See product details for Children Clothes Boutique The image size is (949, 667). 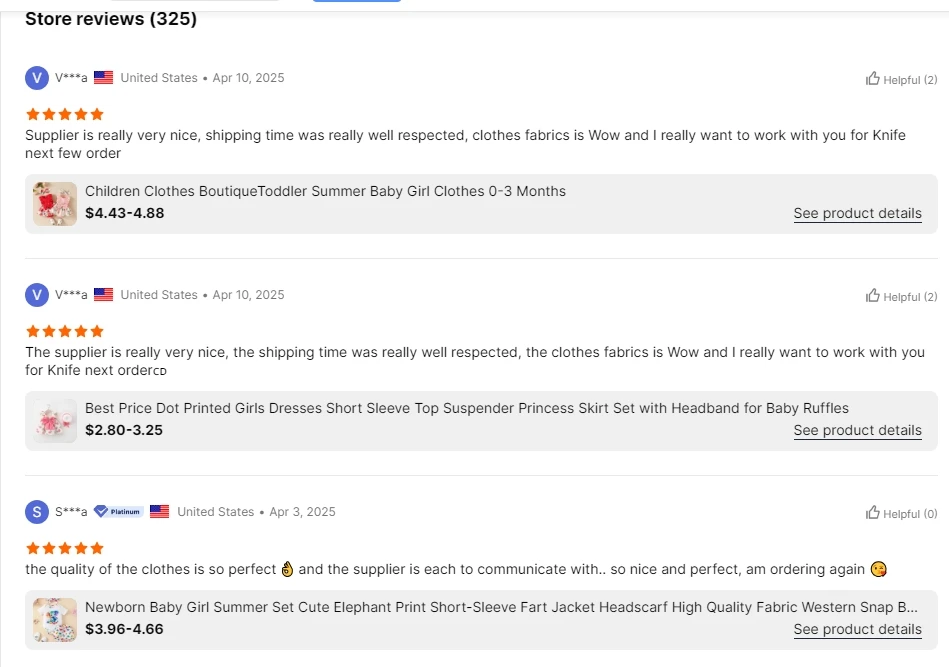pyautogui.click(x=857, y=213)
